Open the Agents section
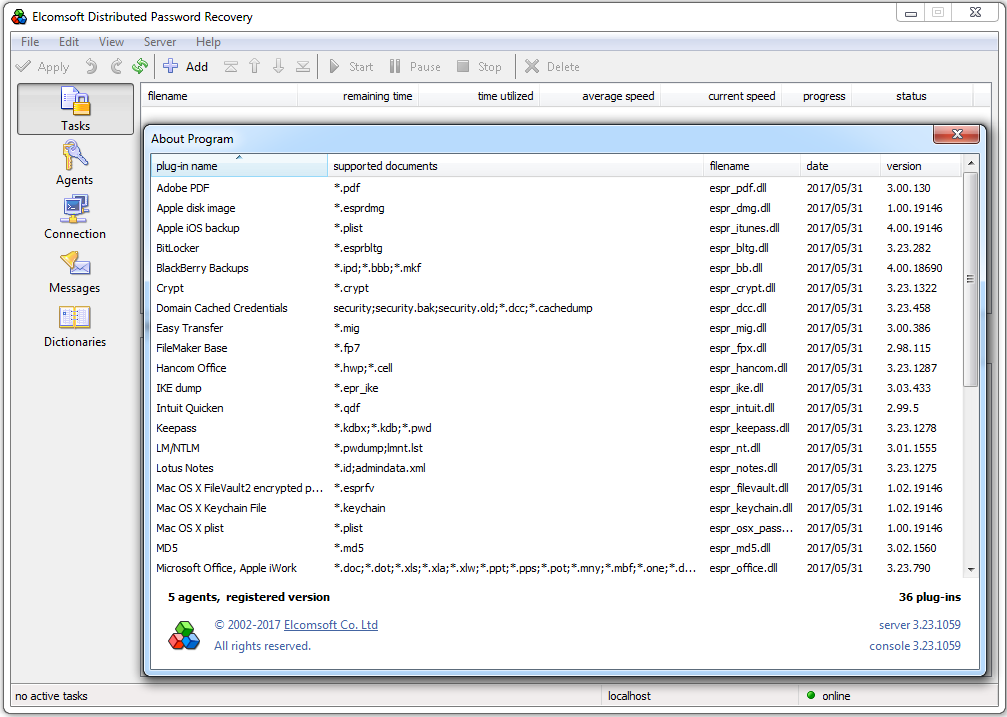This screenshot has height=717, width=1007. click(x=74, y=164)
